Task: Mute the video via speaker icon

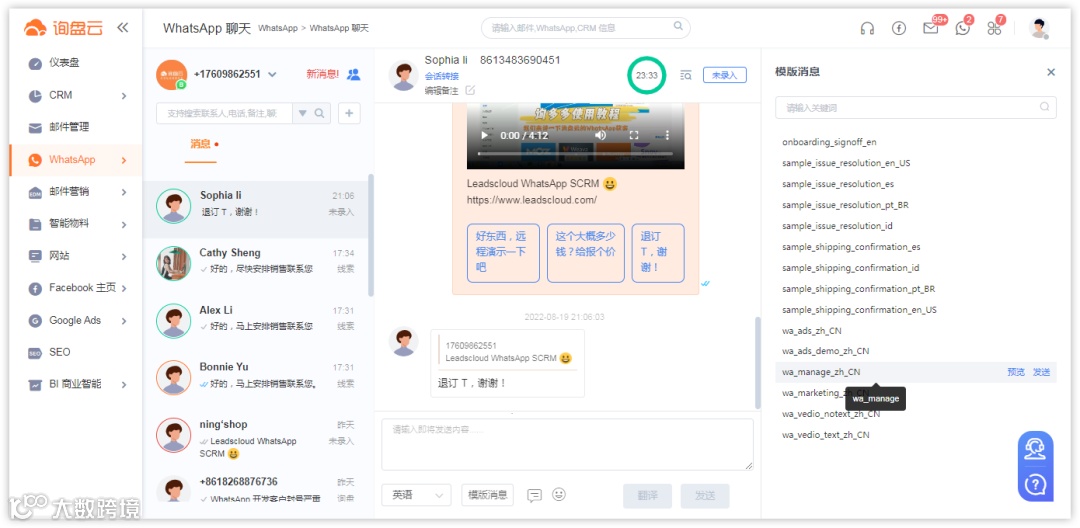Action: tap(601, 136)
